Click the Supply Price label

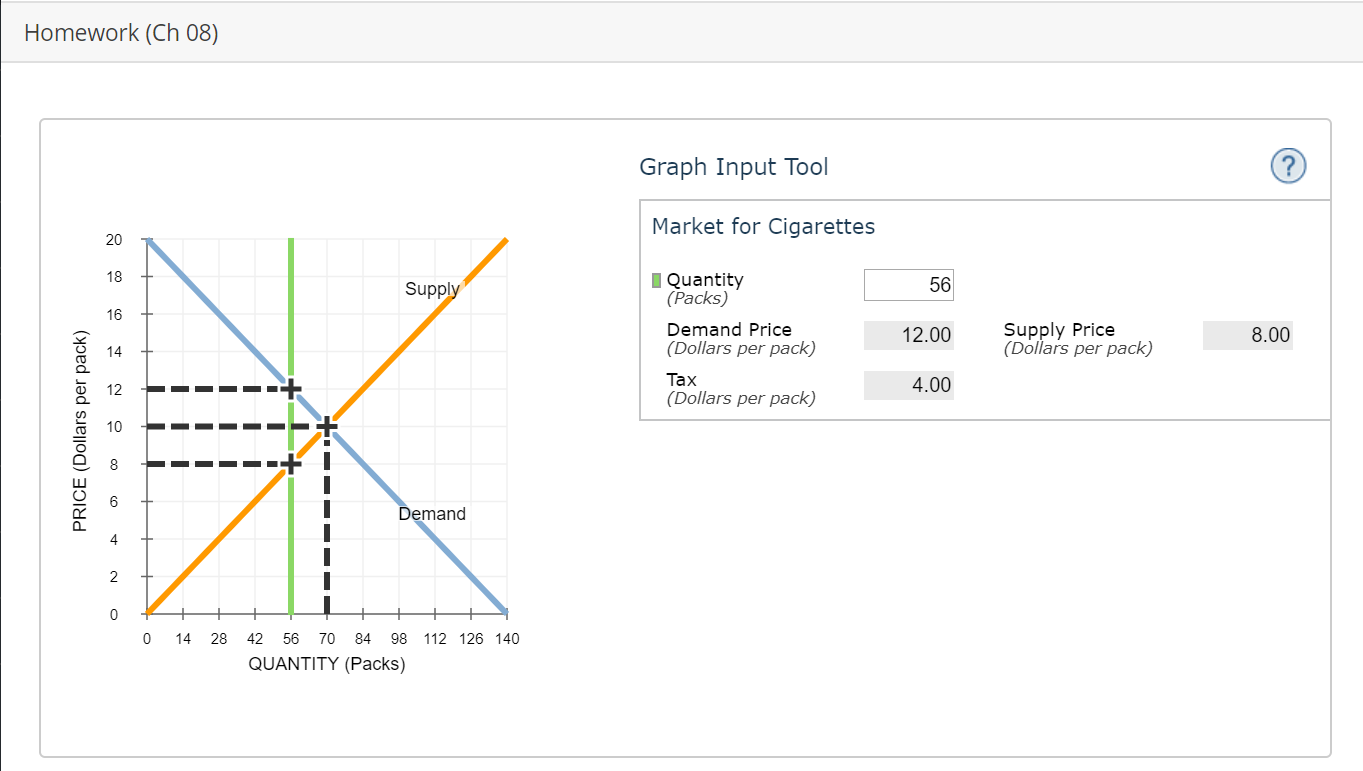(x=1059, y=329)
